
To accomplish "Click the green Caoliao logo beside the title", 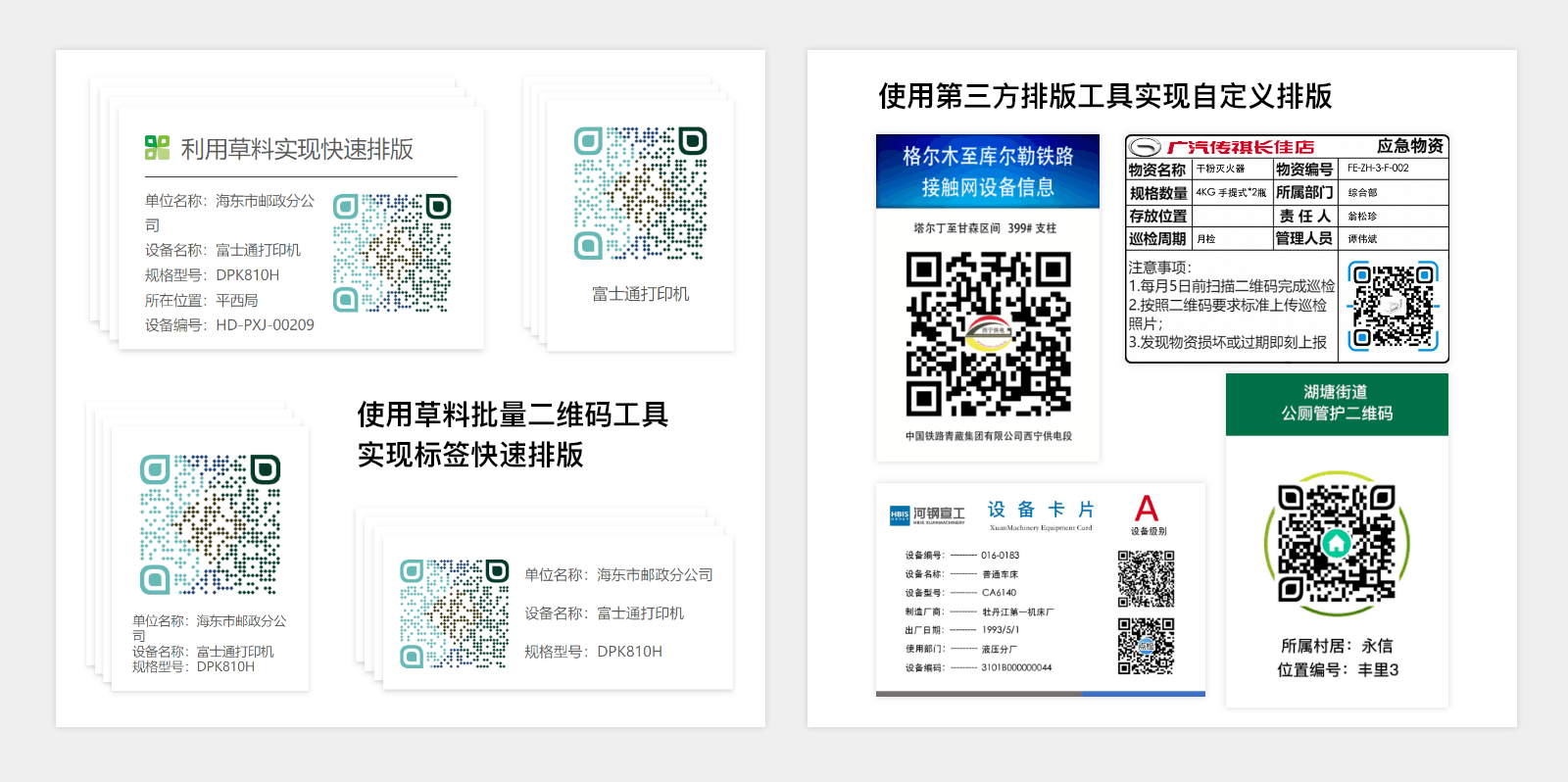I will click(157, 148).
